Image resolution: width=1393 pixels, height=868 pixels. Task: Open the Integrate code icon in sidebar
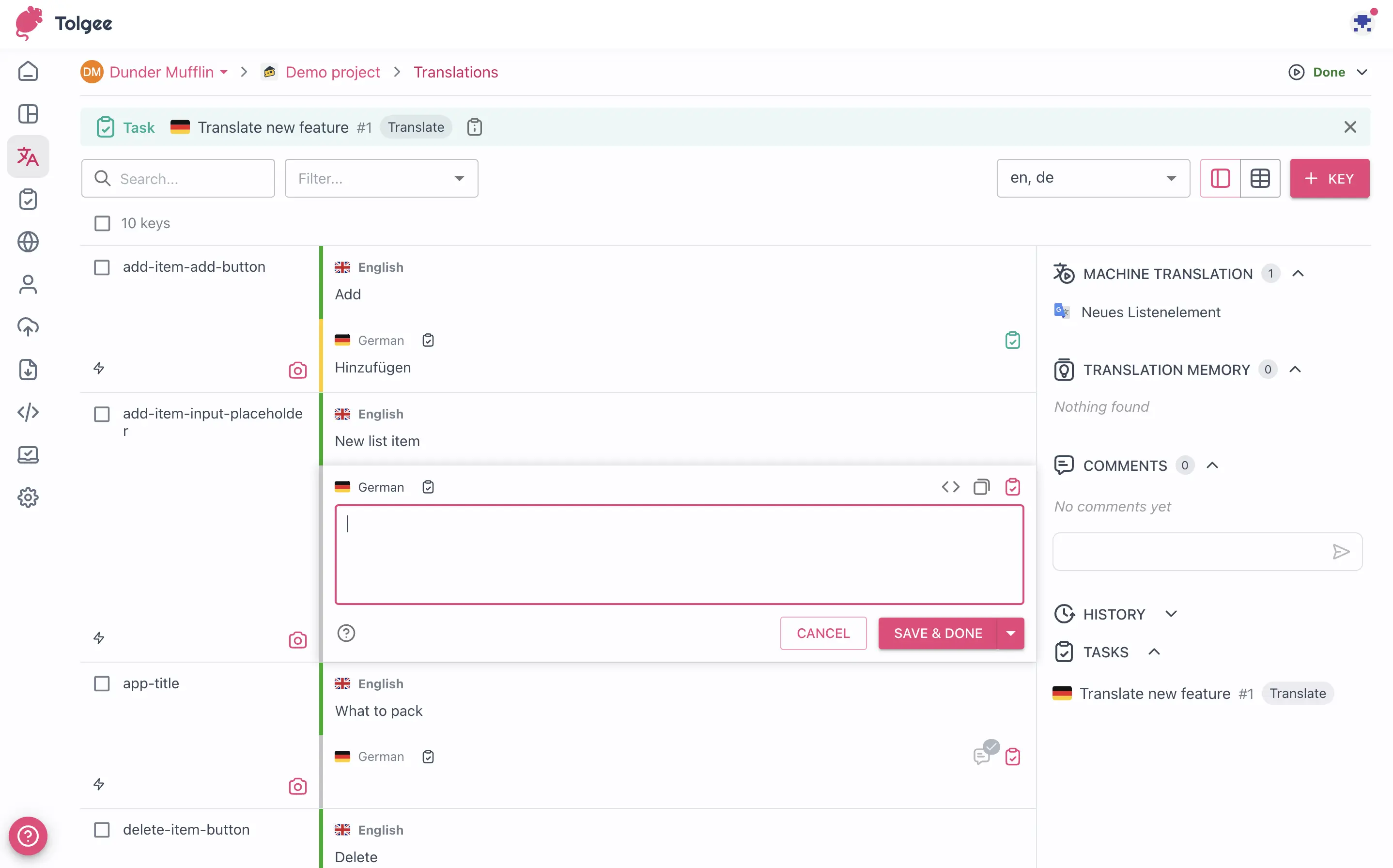coord(28,412)
